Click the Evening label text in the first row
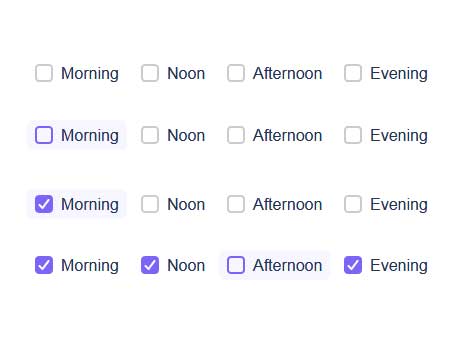459x360 pixels. click(x=399, y=74)
